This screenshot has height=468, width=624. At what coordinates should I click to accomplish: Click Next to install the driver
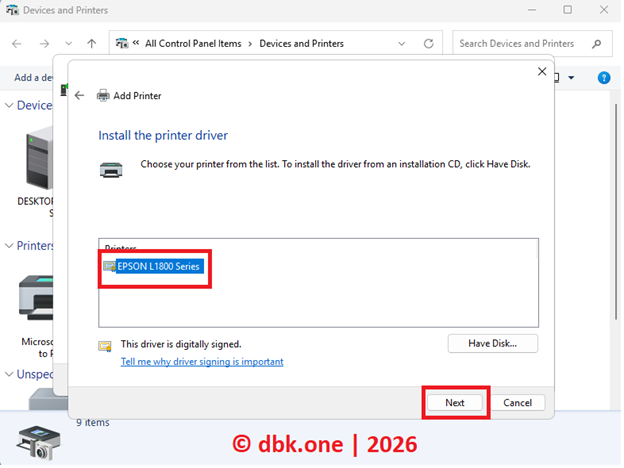[455, 402]
